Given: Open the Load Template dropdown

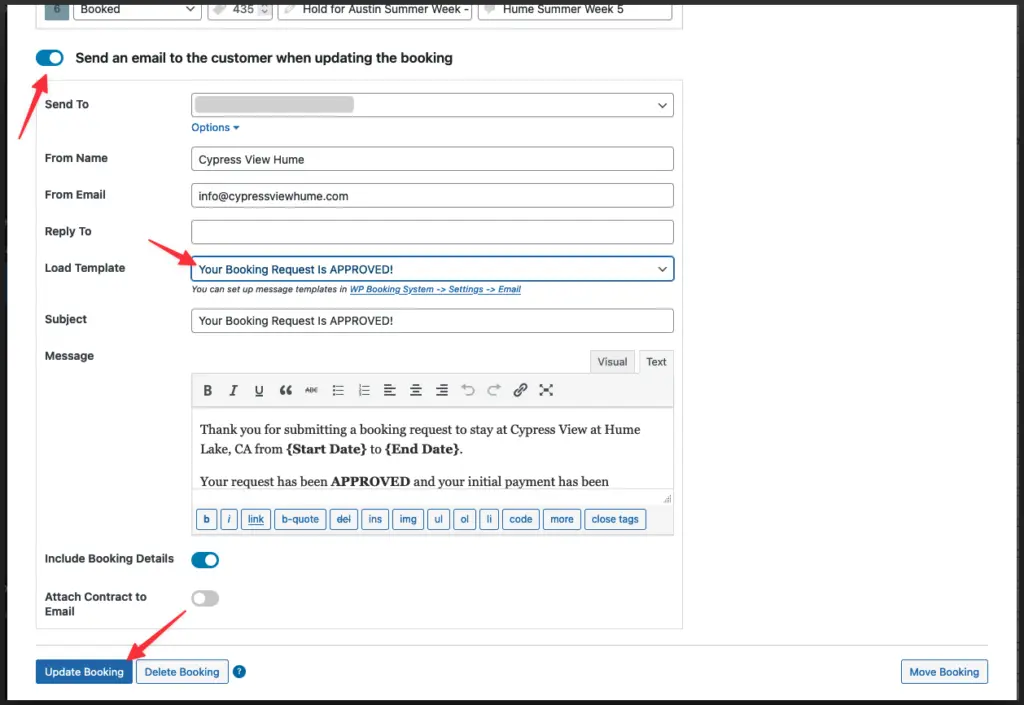Looking at the screenshot, I should pos(432,269).
